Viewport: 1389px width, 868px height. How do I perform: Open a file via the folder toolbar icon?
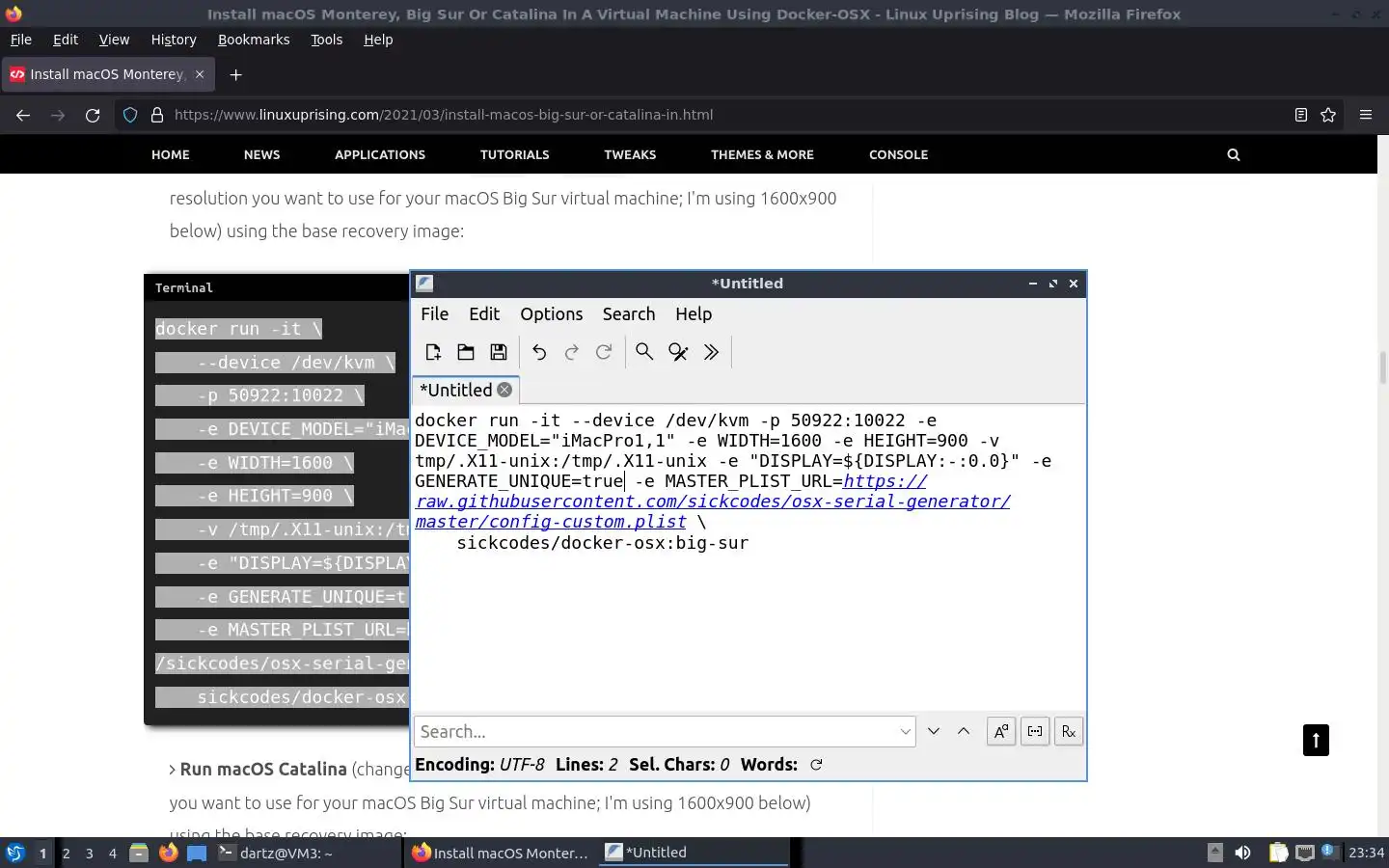466,352
